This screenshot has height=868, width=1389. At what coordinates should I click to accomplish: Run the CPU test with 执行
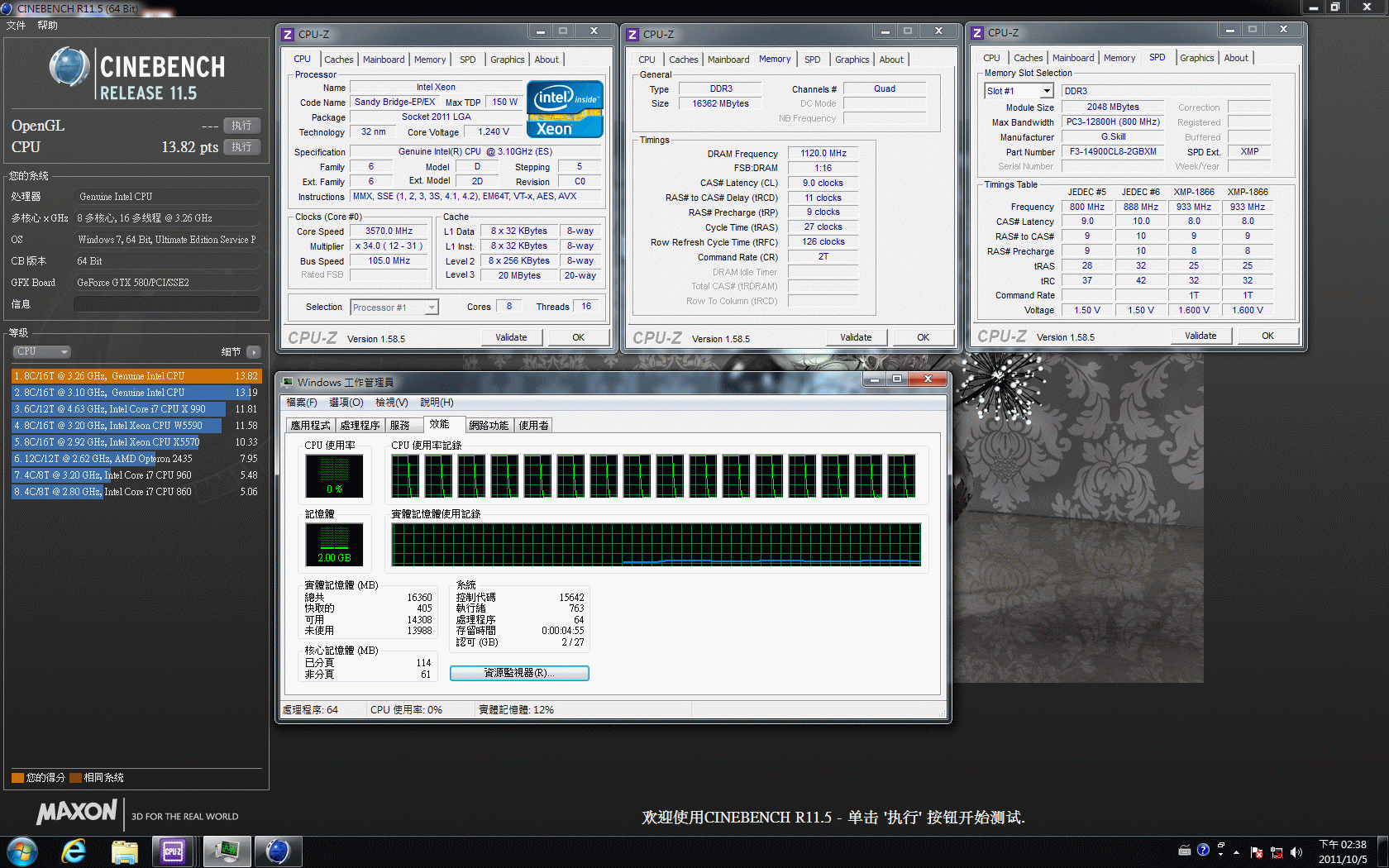click(242, 147)
